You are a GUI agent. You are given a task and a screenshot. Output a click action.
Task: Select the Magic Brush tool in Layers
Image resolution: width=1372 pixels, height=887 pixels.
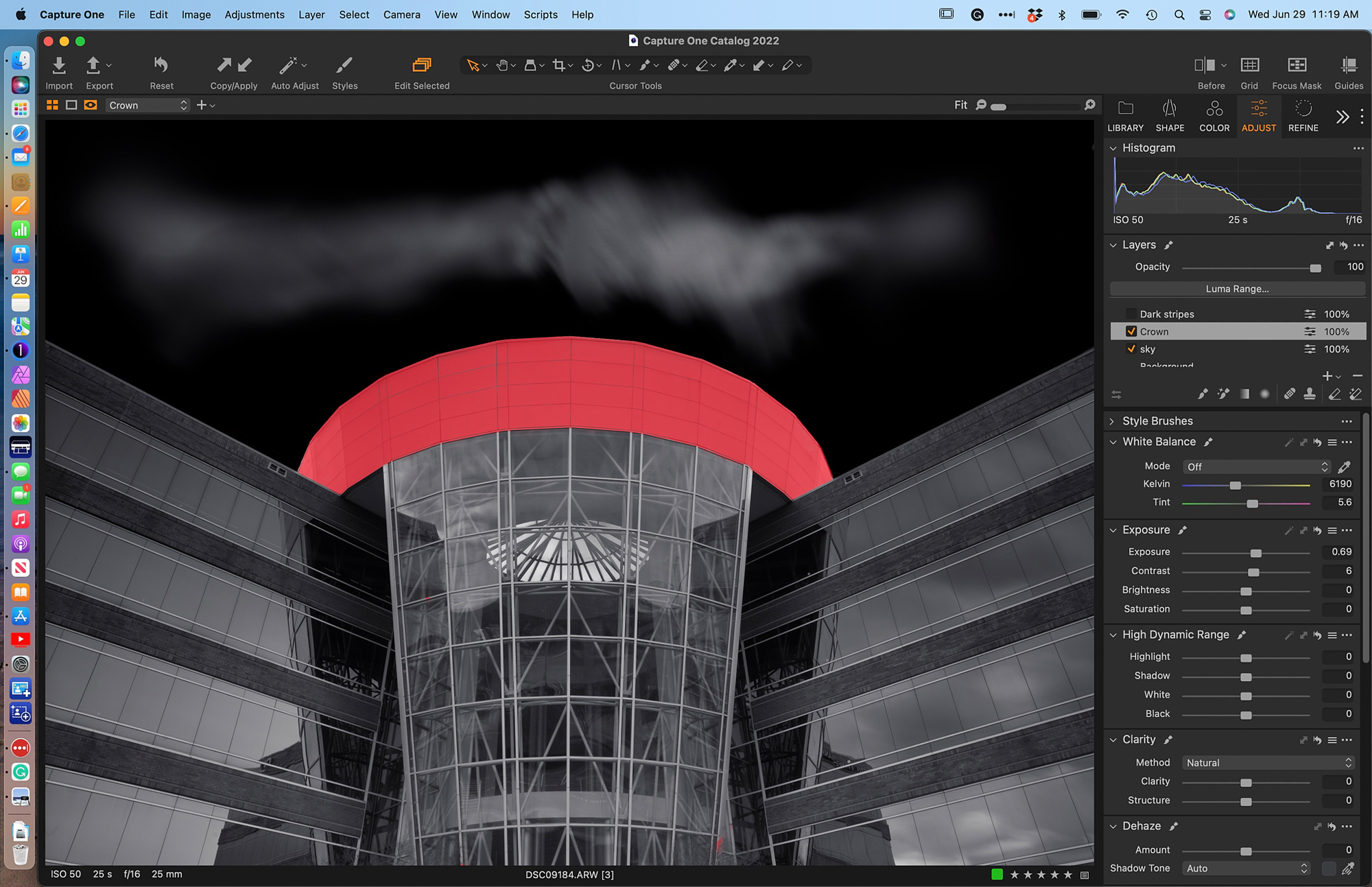(1223, 394)
